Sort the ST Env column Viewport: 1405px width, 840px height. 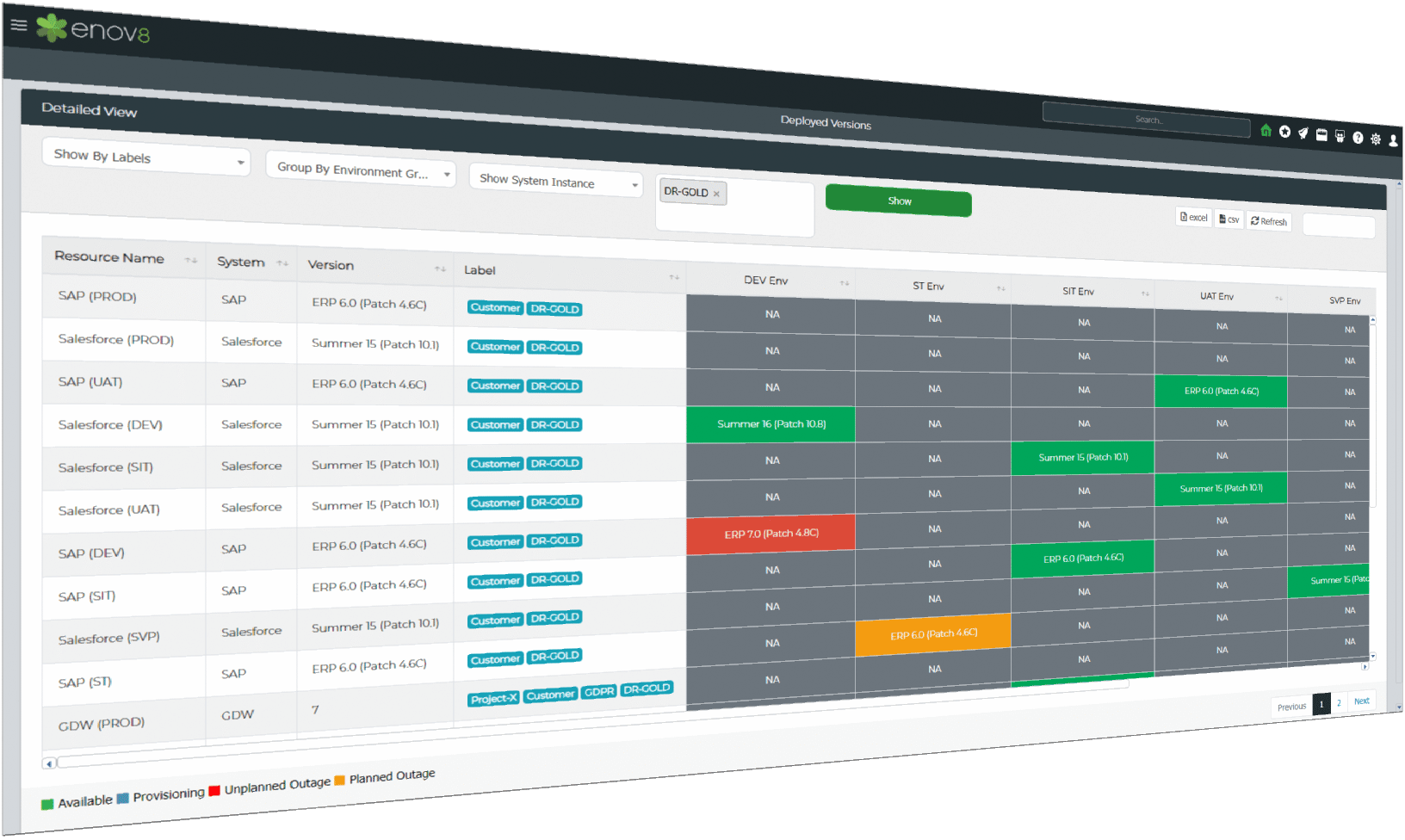(1000, 288)
